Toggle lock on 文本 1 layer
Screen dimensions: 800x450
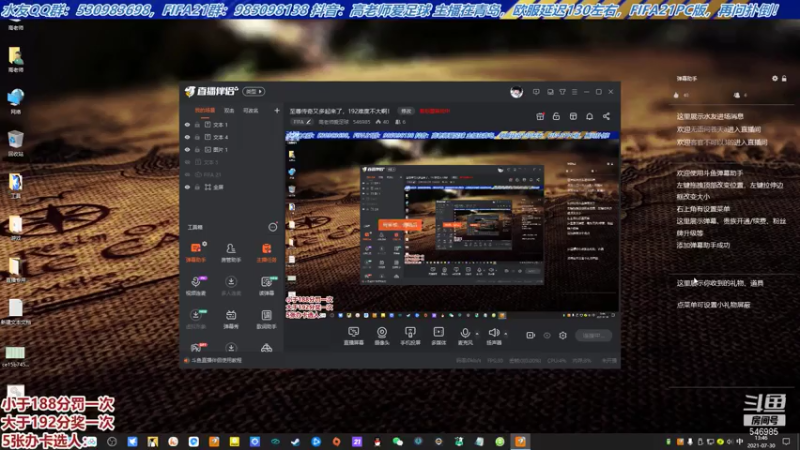[197, 124]
